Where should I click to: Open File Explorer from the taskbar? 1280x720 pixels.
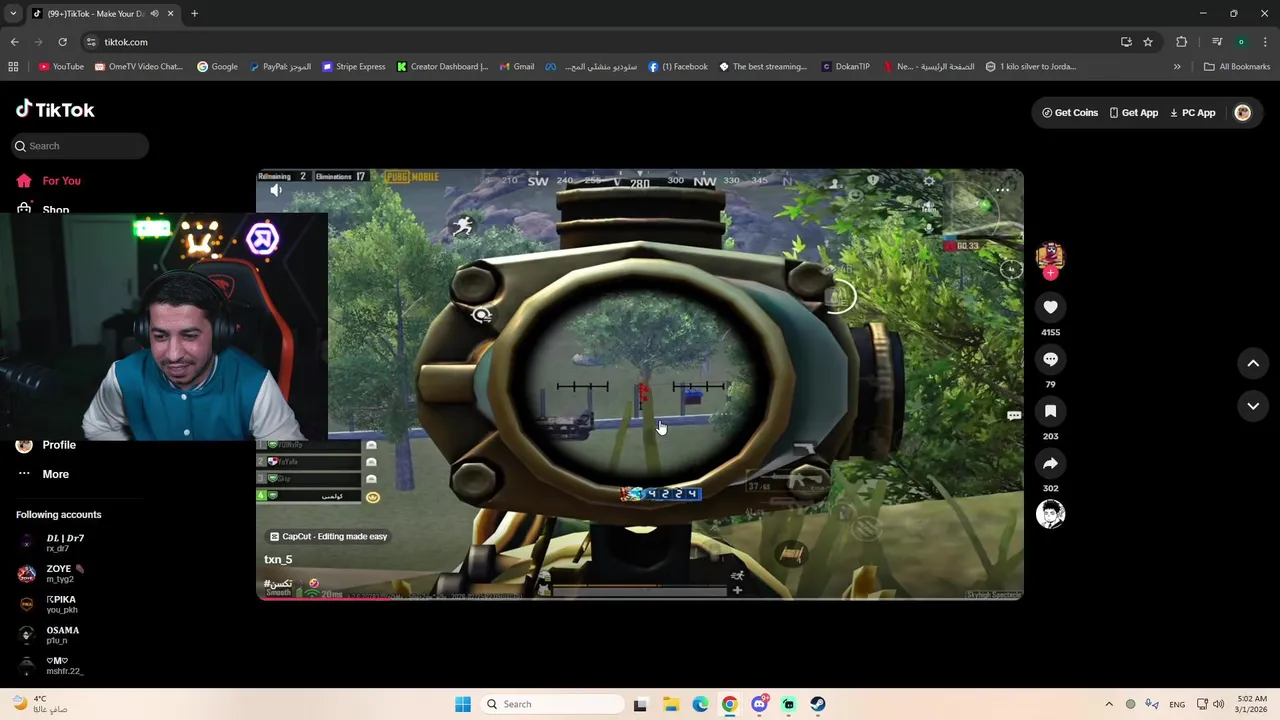click(670, 704)
